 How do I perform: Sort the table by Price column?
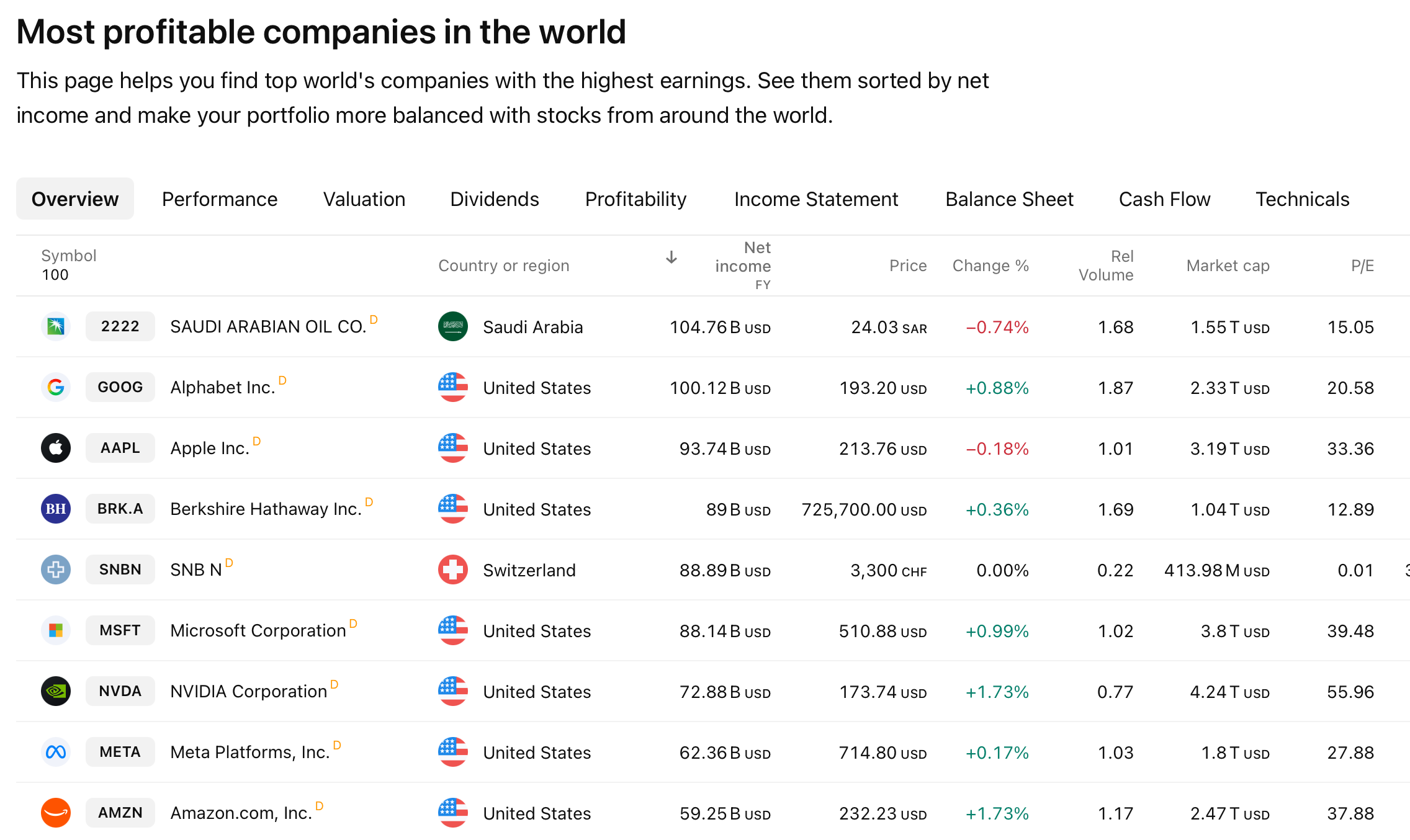pos(908,266)
